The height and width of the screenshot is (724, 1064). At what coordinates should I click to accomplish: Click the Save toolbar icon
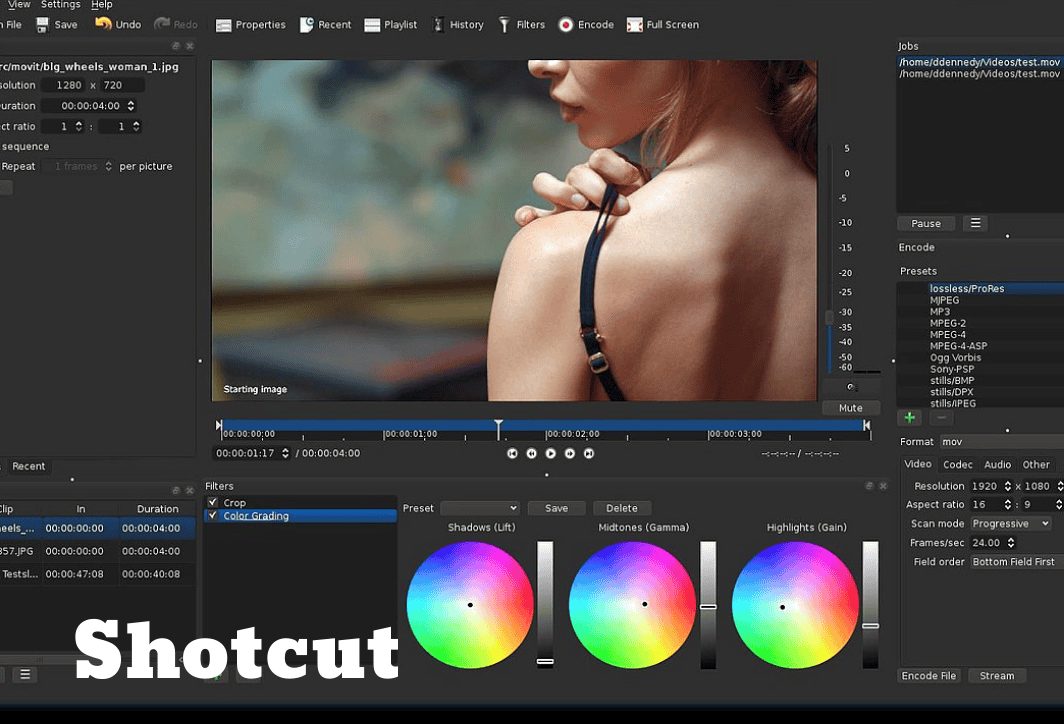tap(43, 24)
